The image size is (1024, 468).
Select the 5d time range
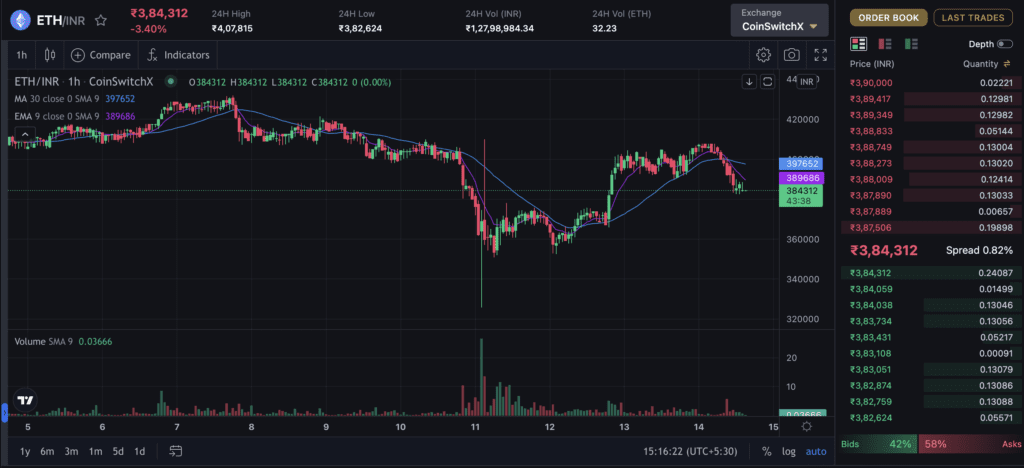(x=118, y=451)
